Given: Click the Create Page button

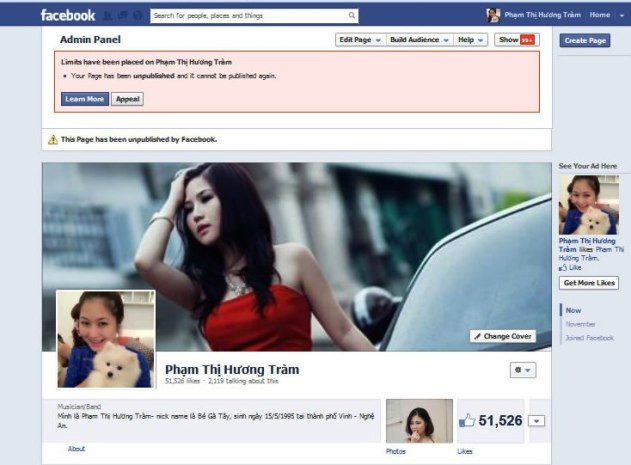Looking at the screenshot, I should pyautogui.click(x=585, y=40).
